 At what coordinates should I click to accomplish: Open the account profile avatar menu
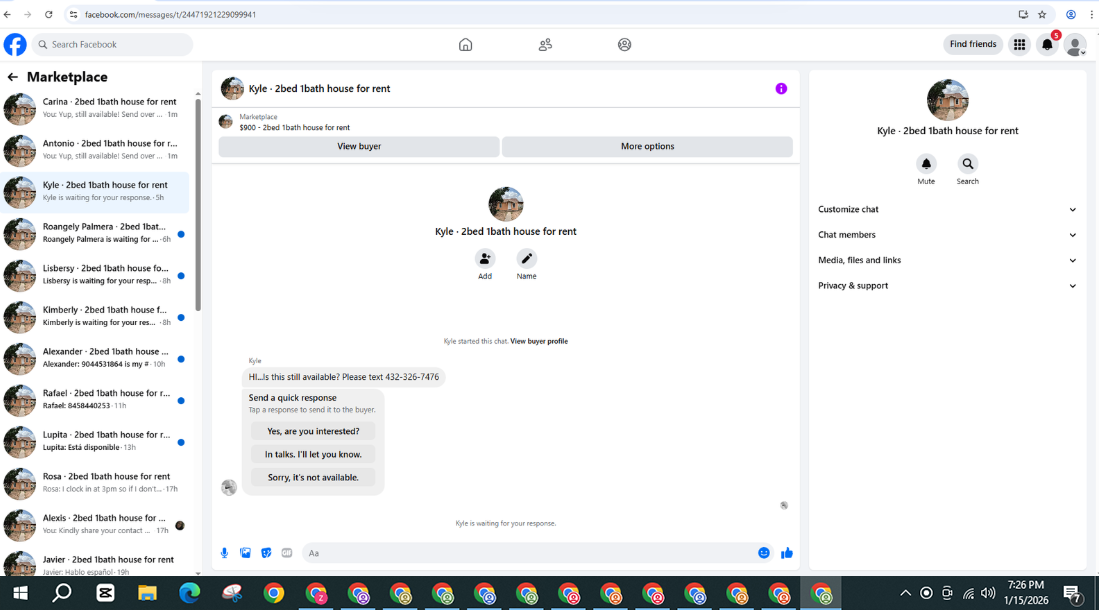click(x=1074, y=45)
